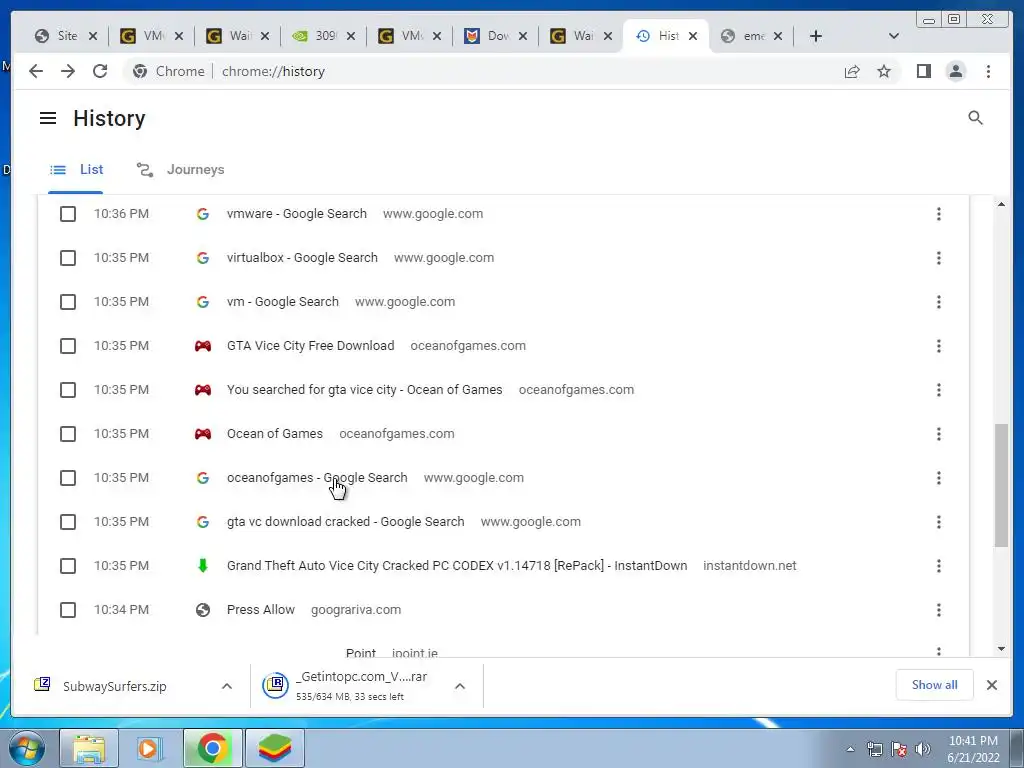Switch to the Site browser tab
This screenshot has height=768, width=1024.
point(67,36)
